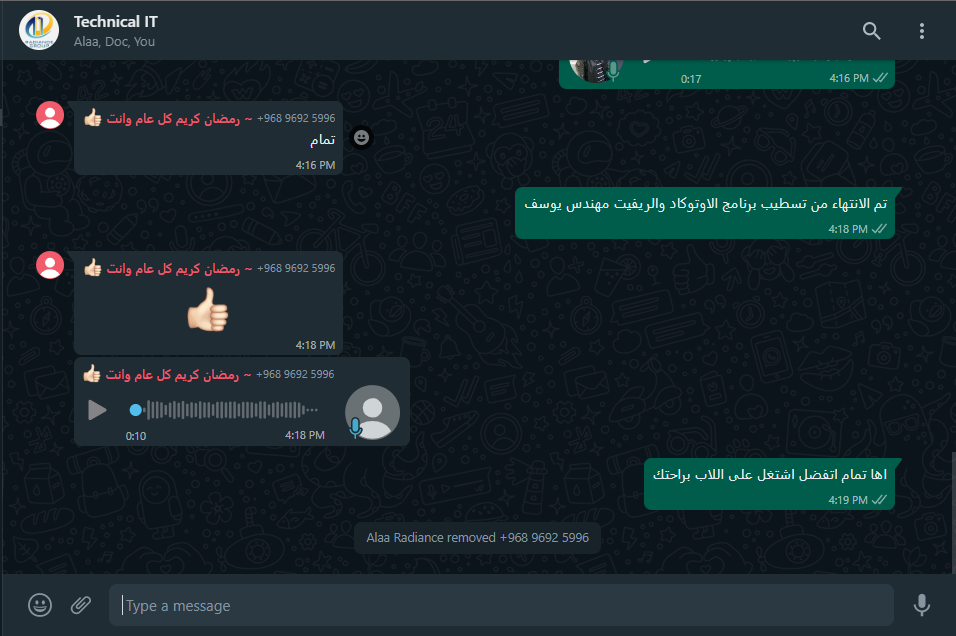Image resolution: width=956 pixels, height=636 pixels.
Task: Click the microphone voice record icon
Action: 921,605
